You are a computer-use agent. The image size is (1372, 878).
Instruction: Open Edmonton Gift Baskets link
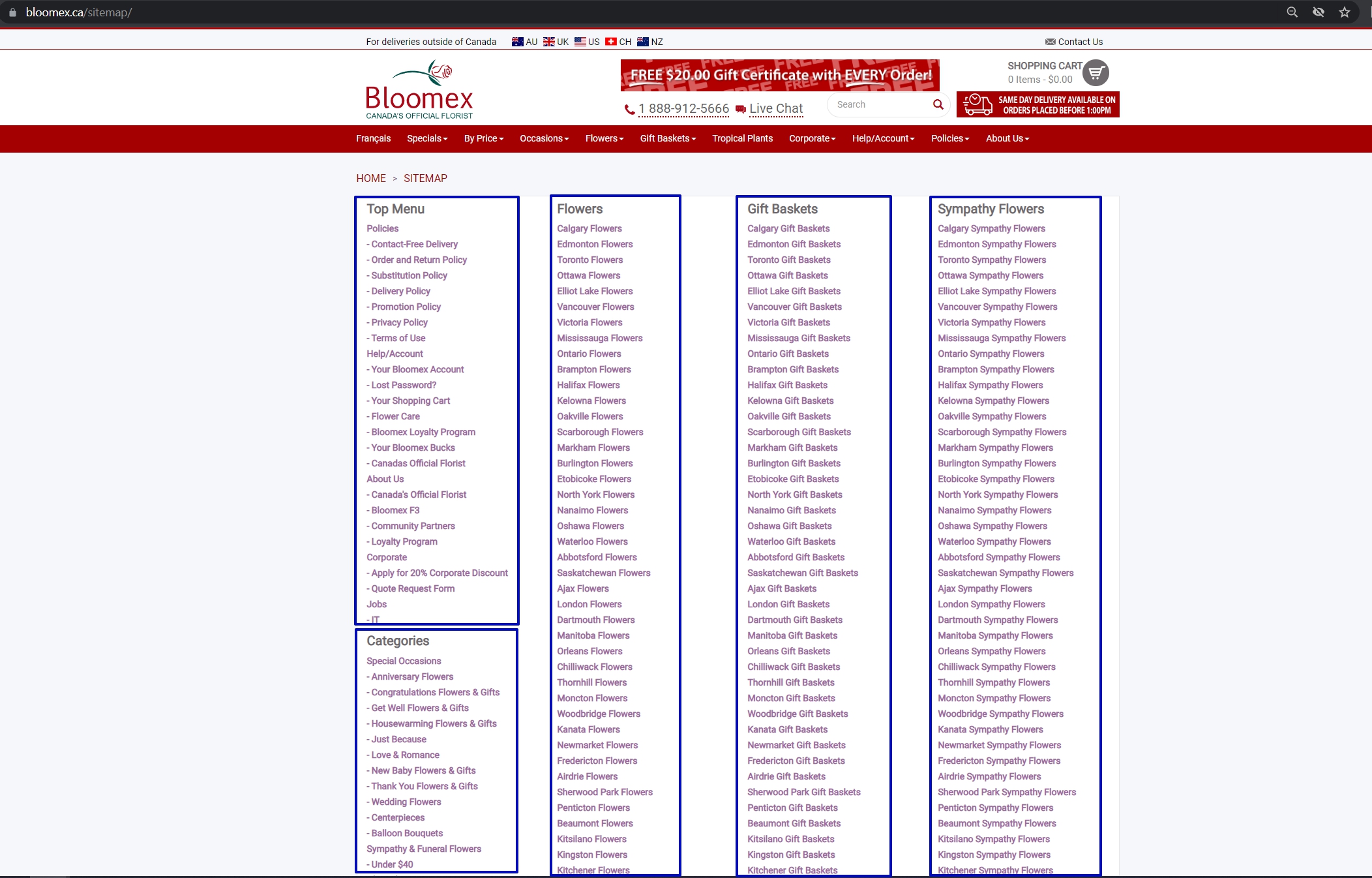tap(794, 244)
